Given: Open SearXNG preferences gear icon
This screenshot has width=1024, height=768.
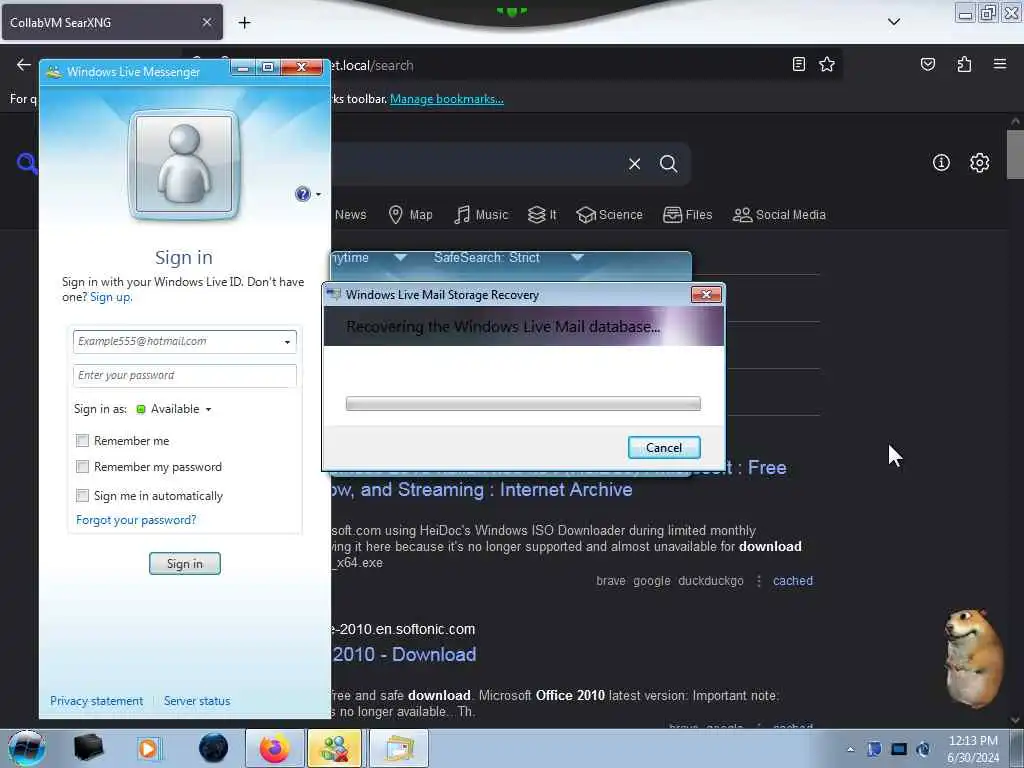Looking at the screenshot, I should (979, 163).
